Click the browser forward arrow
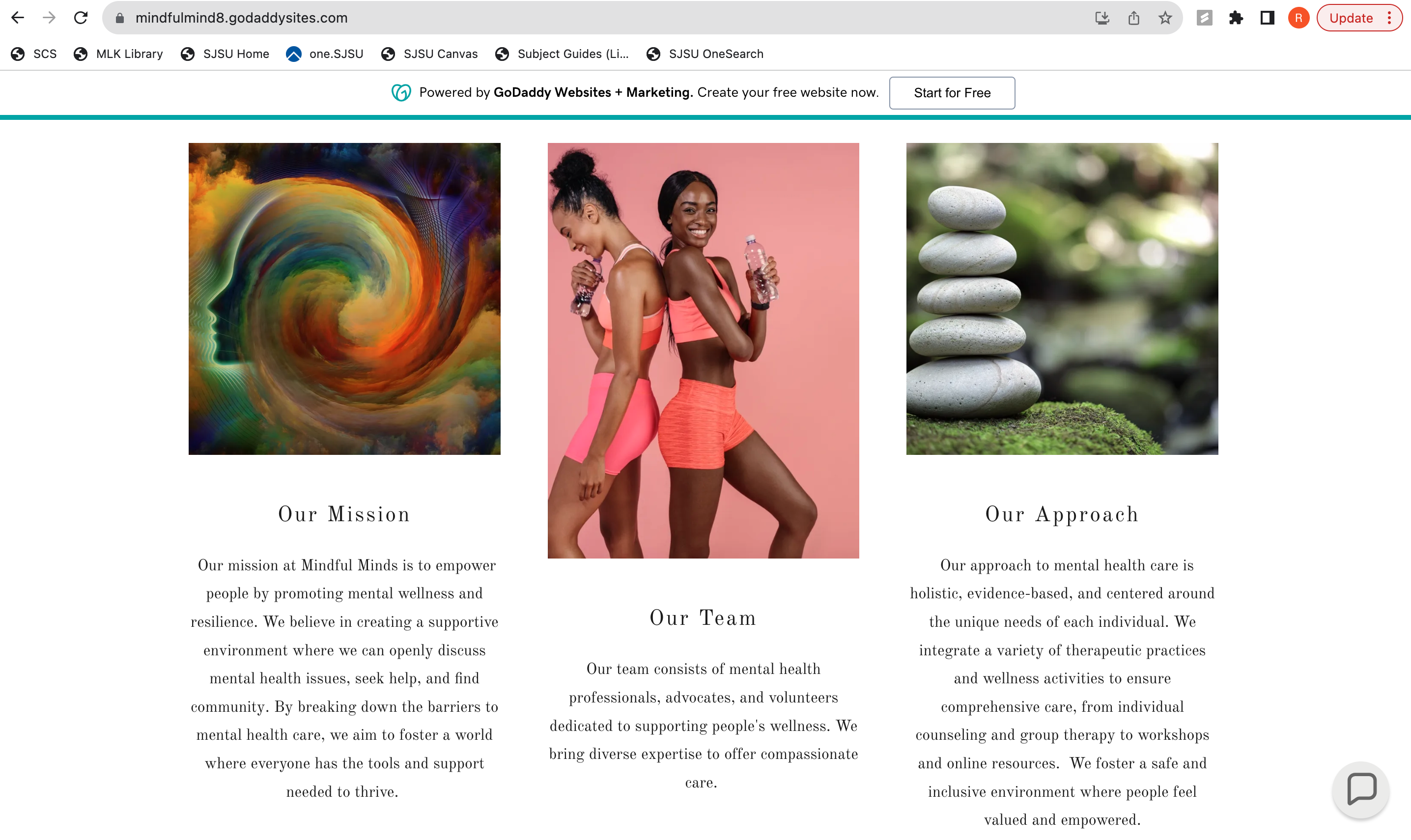This screenshot has width=1411, height=840. click(49, 18)
